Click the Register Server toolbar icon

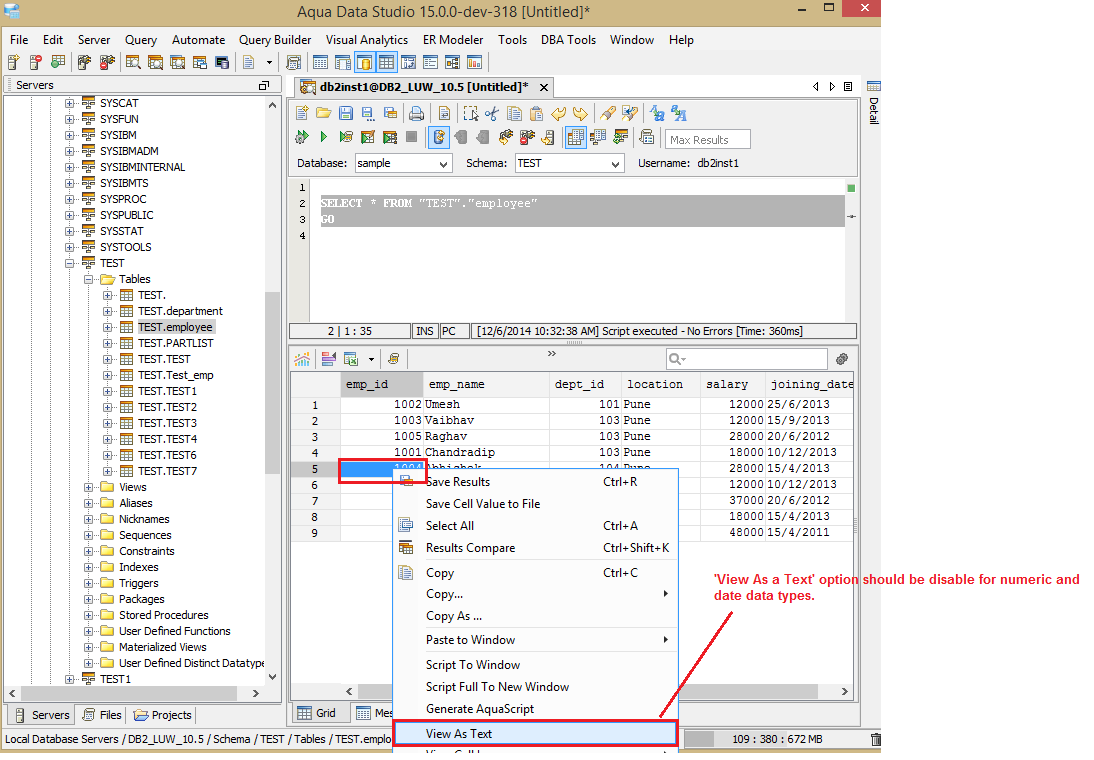coord(13,62)
